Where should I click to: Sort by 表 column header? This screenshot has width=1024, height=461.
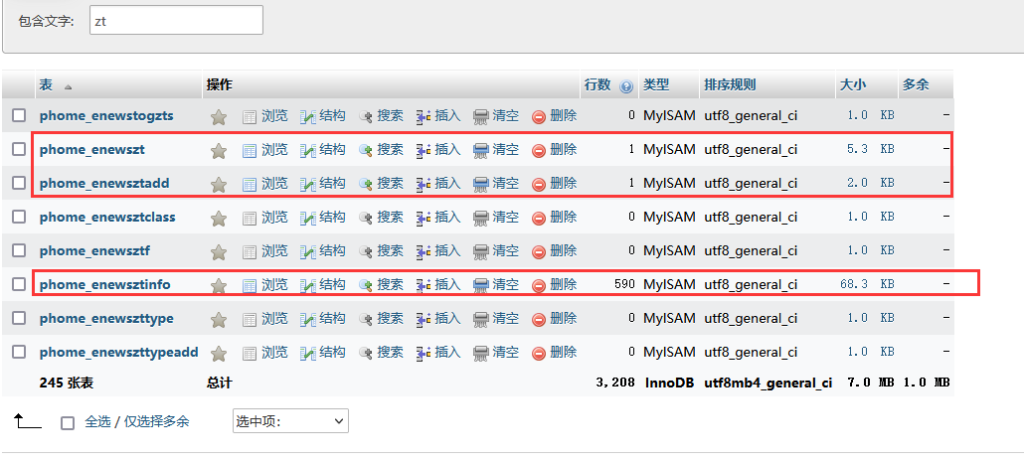point(46,84)
